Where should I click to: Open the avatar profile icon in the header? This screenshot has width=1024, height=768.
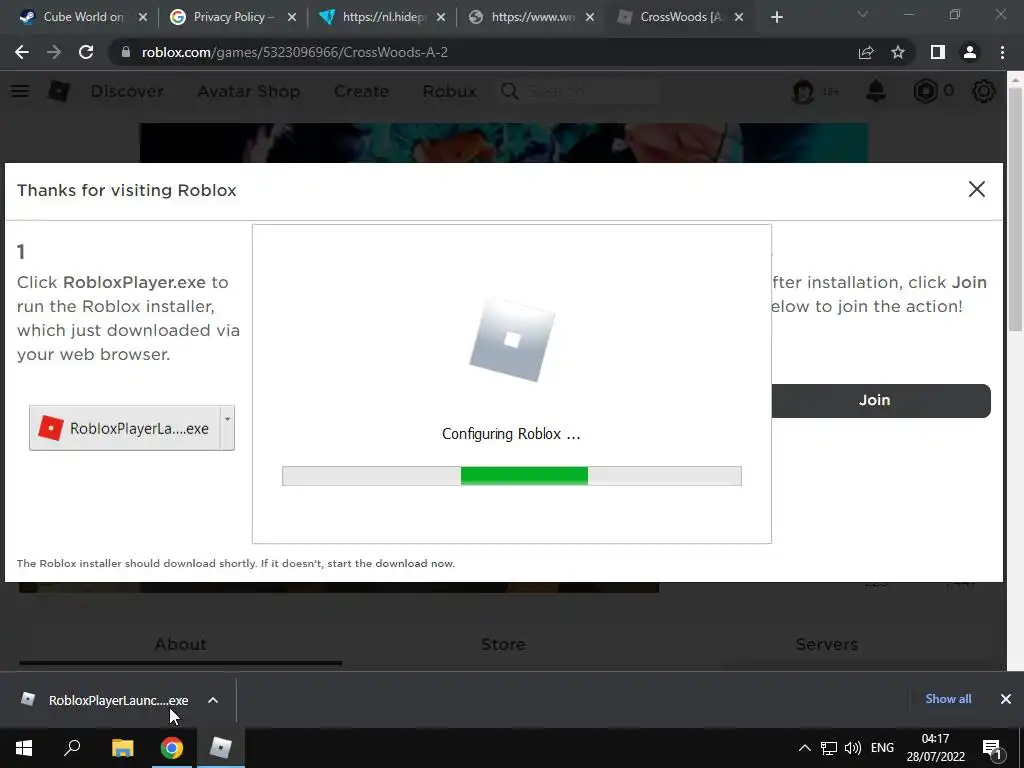click(x=803, y=91)
